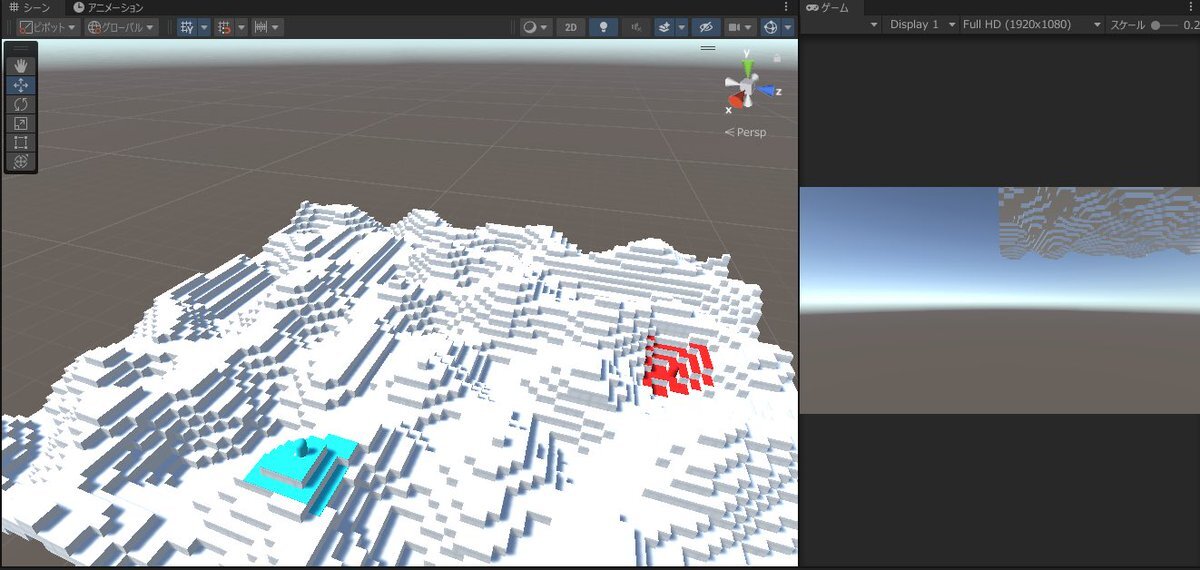Select the Hand view tool

pyautogui.click(x=21, y=66)
